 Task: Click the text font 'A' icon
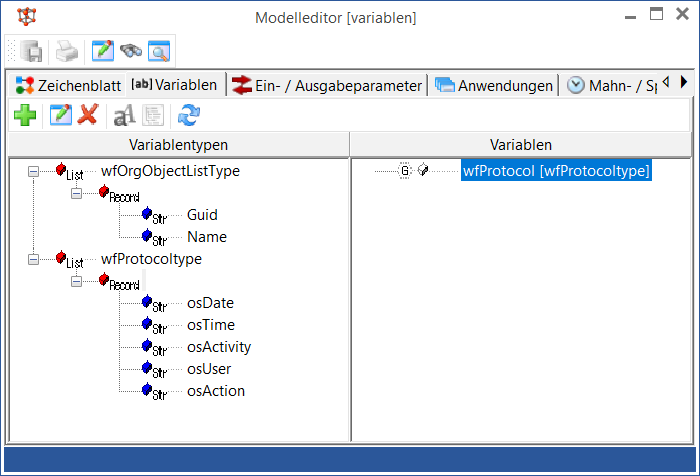[x=123, y=116]
